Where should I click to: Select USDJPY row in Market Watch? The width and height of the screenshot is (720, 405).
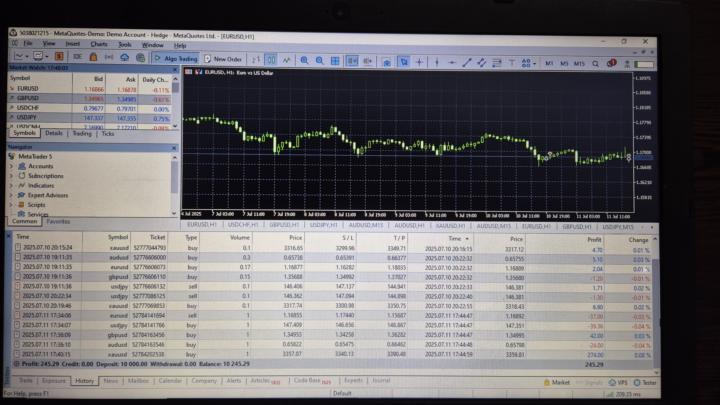pos(89,118)
